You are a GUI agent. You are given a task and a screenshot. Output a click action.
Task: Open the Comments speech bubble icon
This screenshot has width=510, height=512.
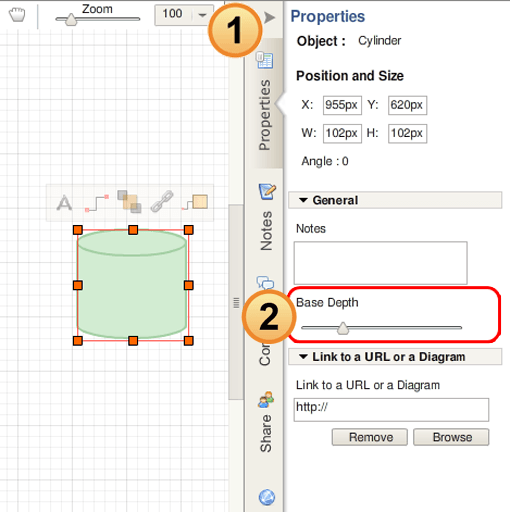click(265, 282)
